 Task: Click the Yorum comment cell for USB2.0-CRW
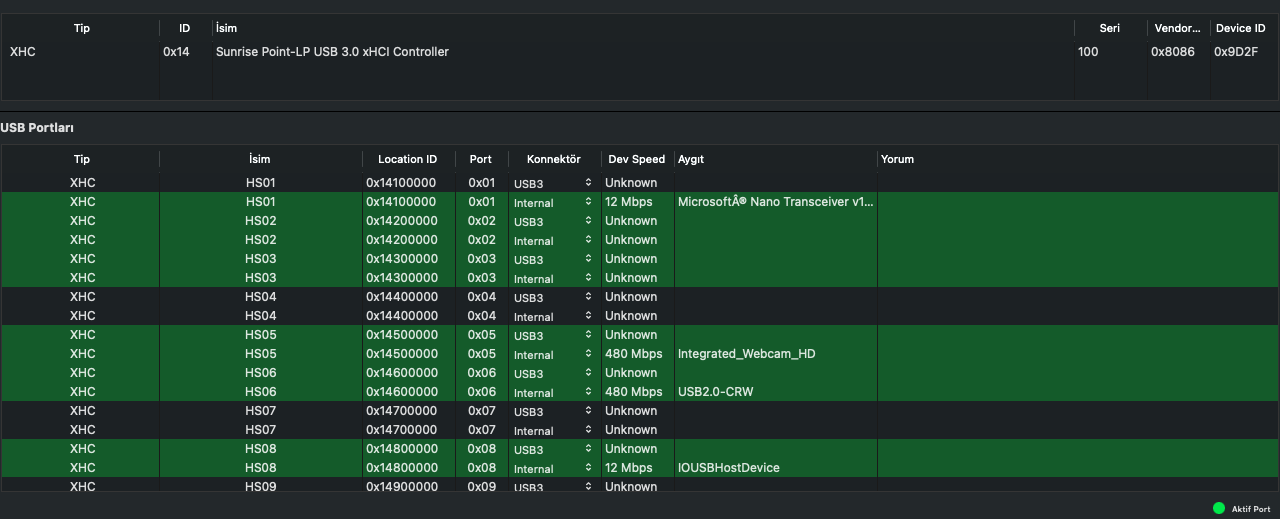(1075, 392)
